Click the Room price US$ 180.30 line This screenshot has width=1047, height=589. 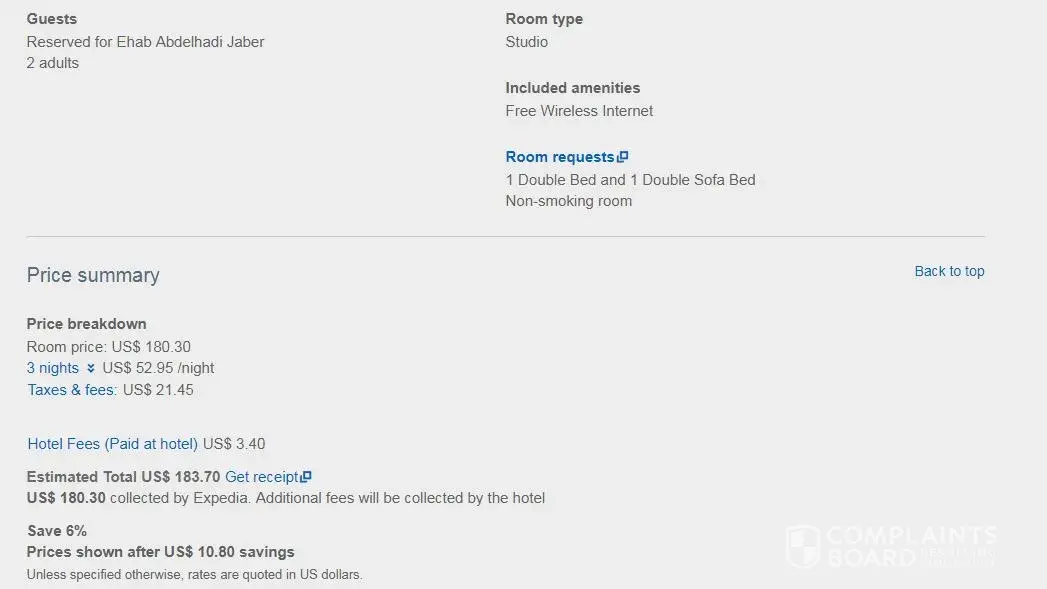click(x=108, y=347)
